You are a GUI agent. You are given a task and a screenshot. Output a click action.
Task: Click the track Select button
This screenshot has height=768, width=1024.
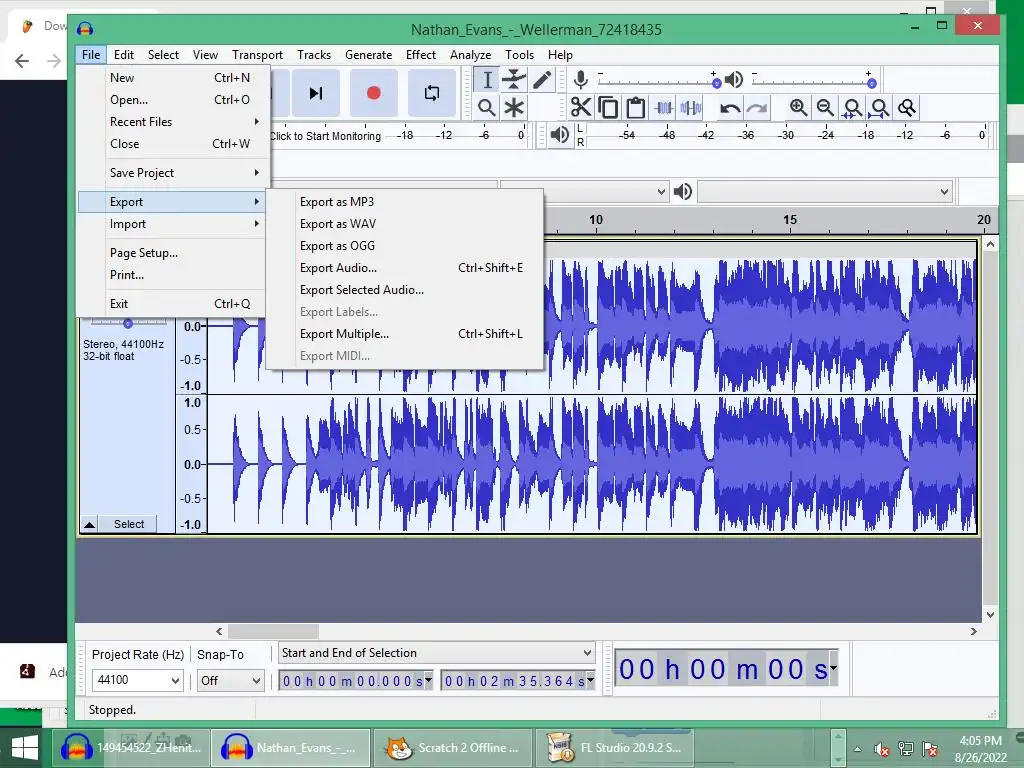click(129, 524)
